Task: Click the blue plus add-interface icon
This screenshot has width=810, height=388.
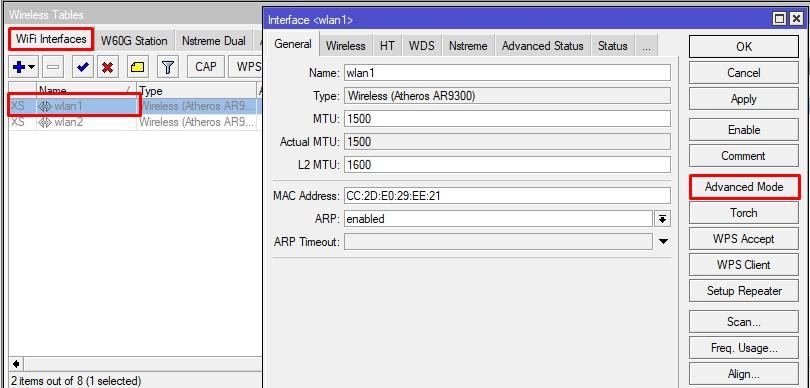Action: [19, 67]
